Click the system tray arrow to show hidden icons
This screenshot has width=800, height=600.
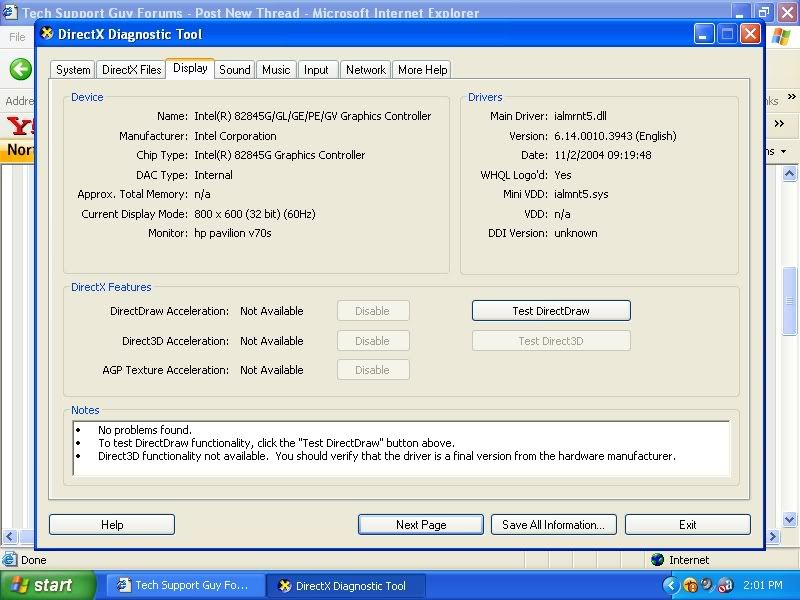pos(671,585)
